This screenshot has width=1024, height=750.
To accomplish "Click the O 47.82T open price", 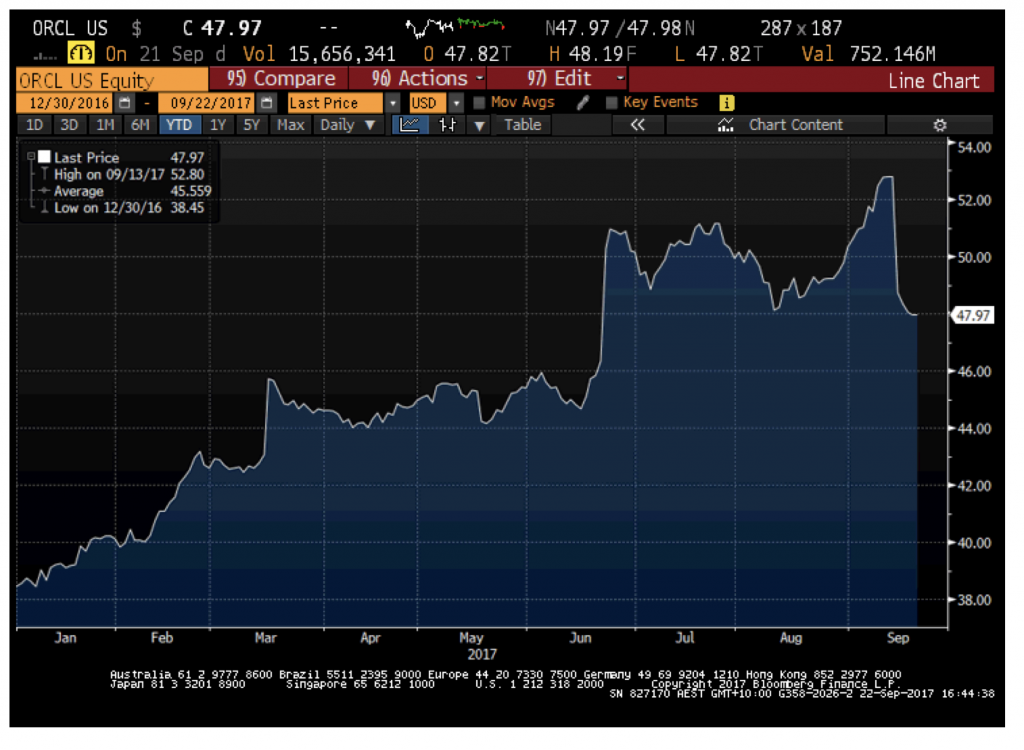I will pos(468,54).
